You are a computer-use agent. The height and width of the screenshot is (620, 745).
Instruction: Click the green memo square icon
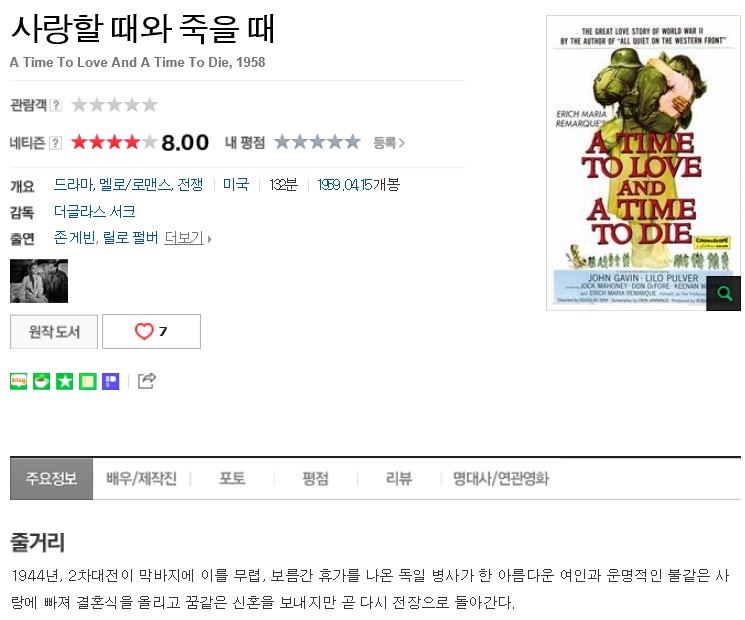point(87,381)
